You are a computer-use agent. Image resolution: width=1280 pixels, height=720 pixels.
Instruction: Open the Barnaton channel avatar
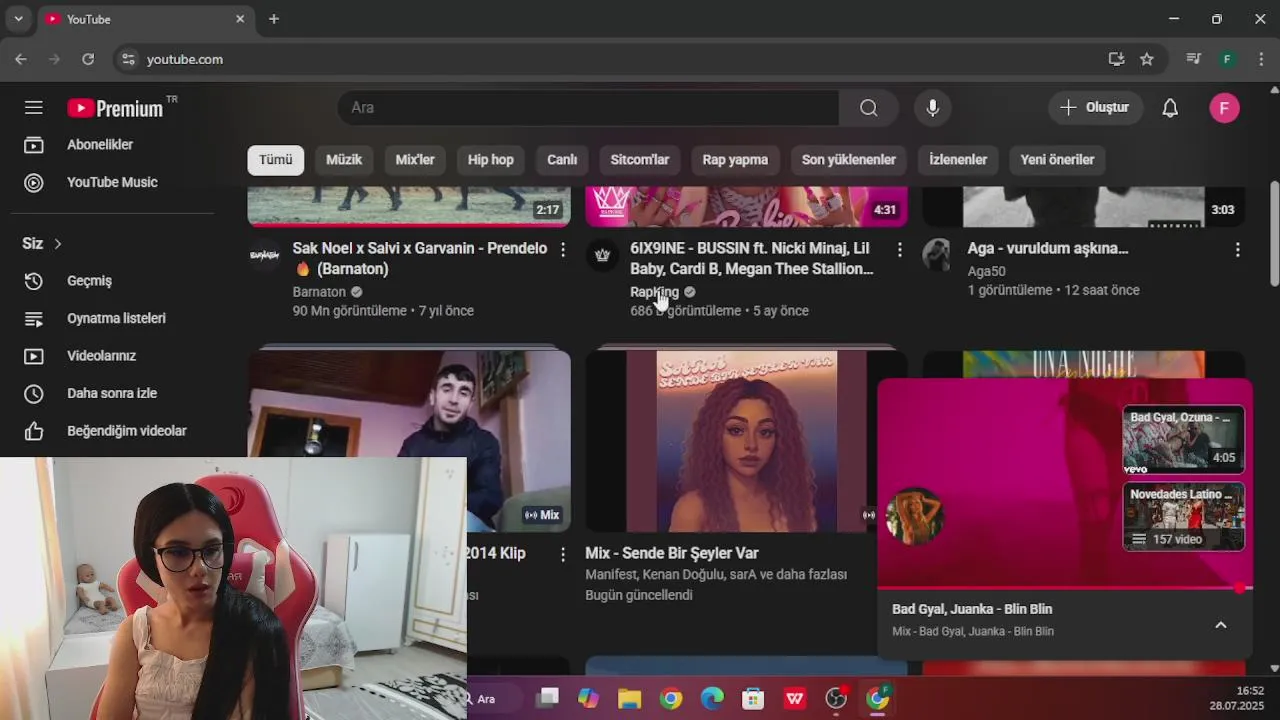264,255
